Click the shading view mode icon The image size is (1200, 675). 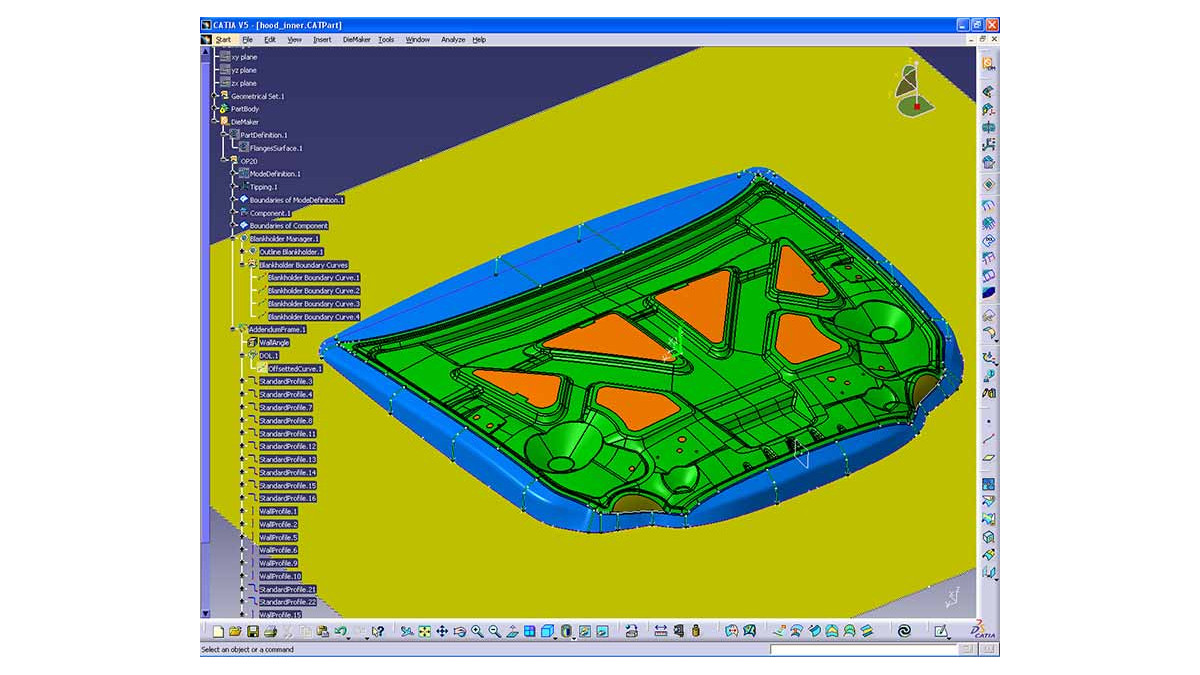coord(566,632)
